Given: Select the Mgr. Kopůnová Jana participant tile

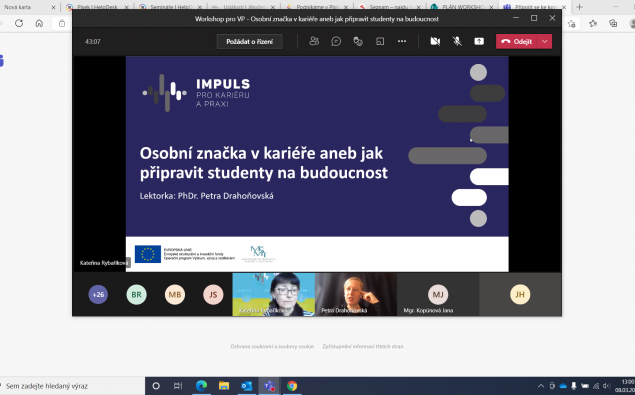Looking at the screenshot, I should (438, 294).
